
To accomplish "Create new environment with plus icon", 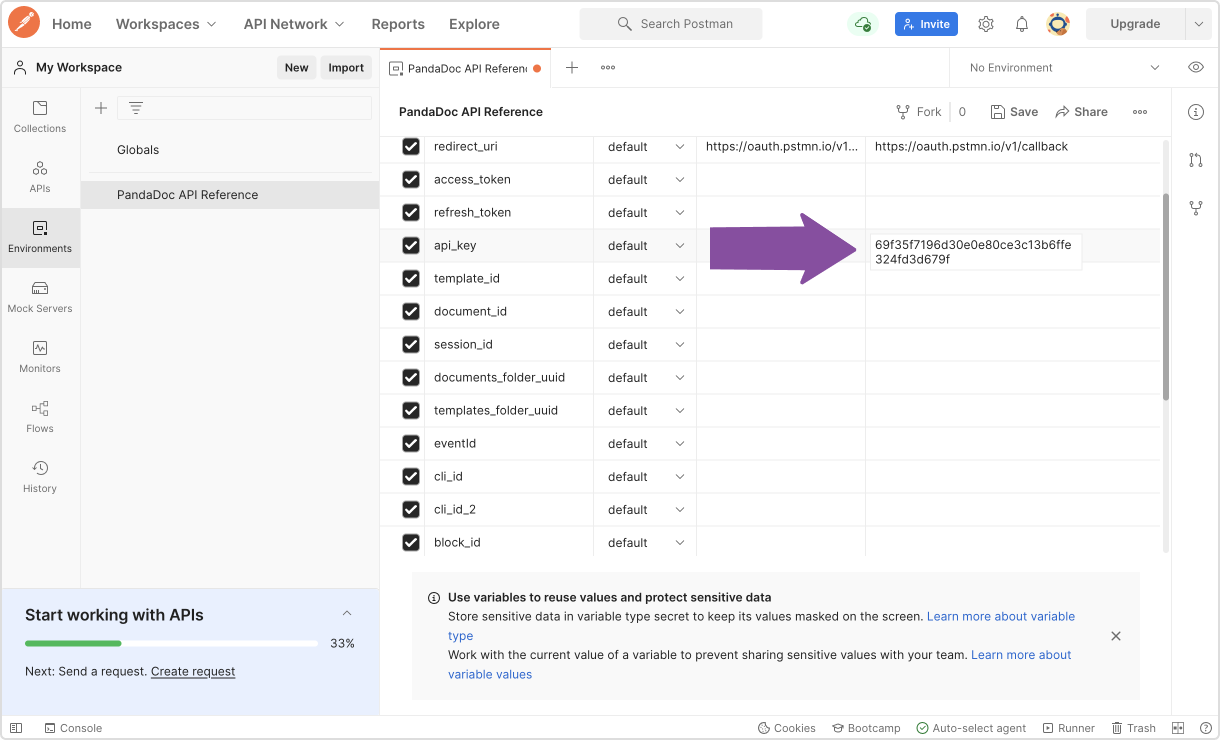I will tap(100, 108).
